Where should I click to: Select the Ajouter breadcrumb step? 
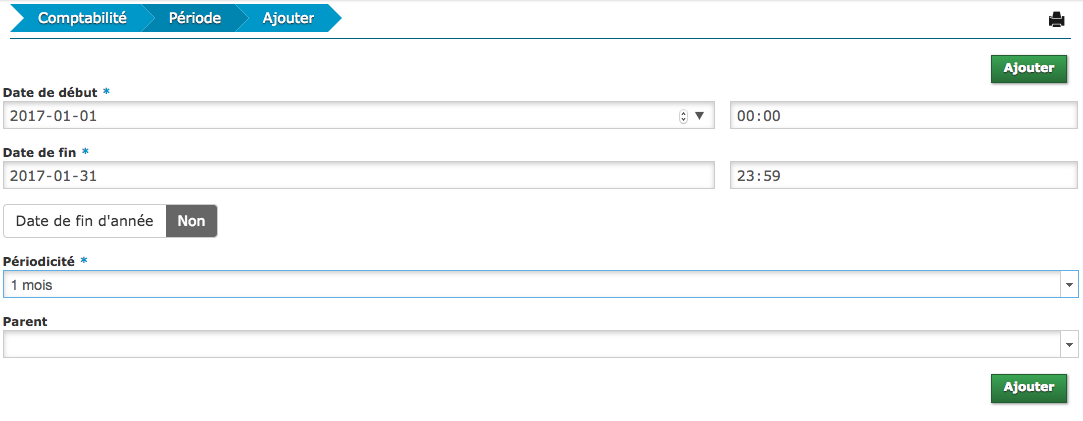click(x=288, y=18)
